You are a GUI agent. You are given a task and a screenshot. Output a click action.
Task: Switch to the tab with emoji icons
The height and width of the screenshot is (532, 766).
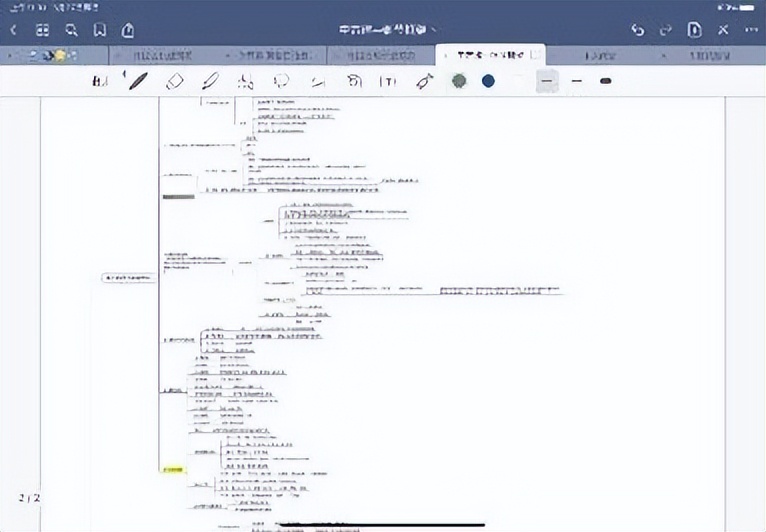coord(54,56)
